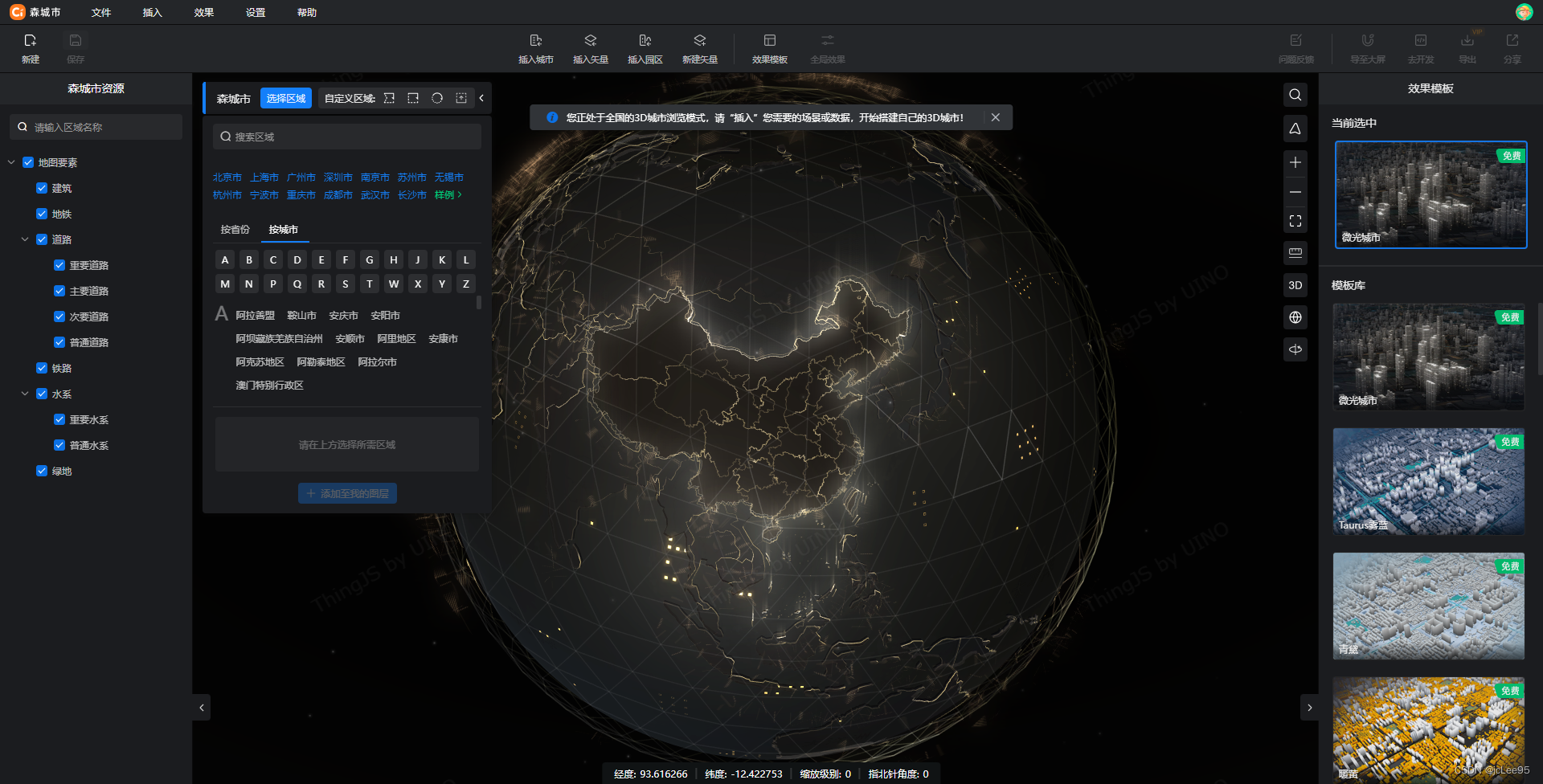
Task: Click the 插入矢量 insert vector icon
Action: point(591,40)
